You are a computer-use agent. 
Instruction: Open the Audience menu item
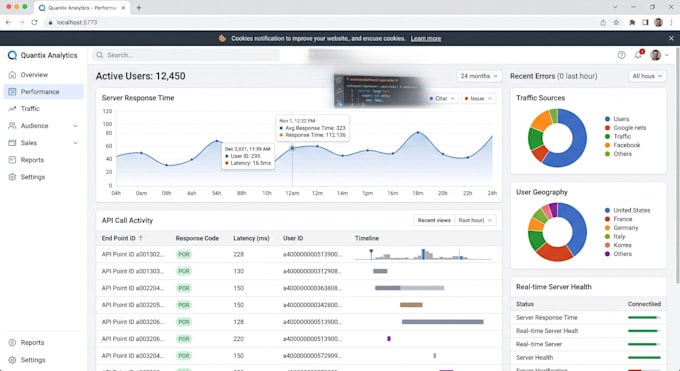[x=43, y=125]
